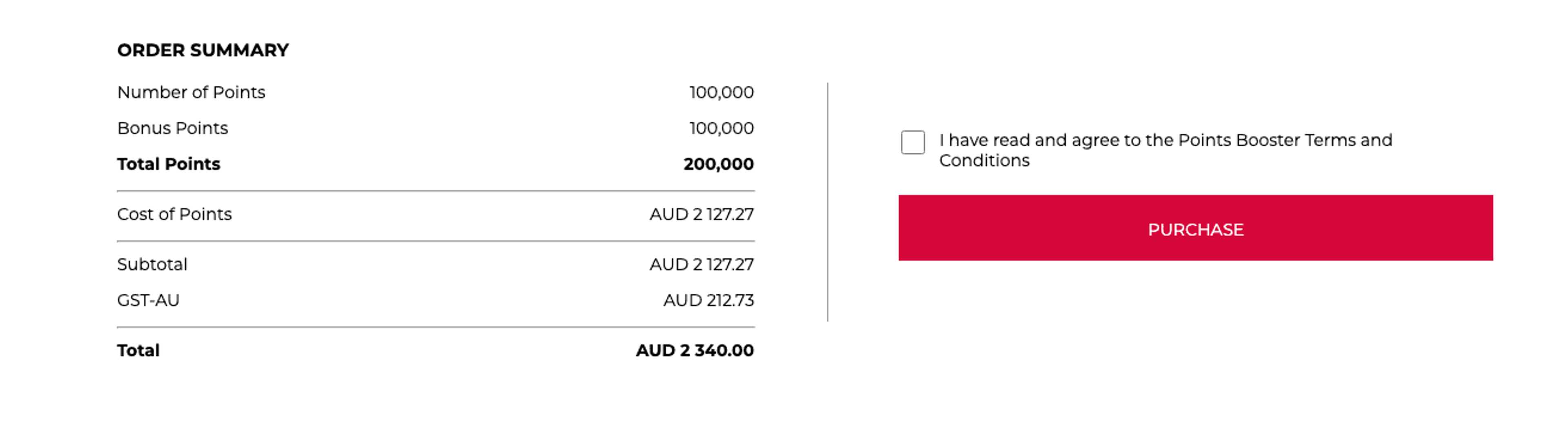Select the Subtotal AUD 2 127.27 amount

[701, 264]
